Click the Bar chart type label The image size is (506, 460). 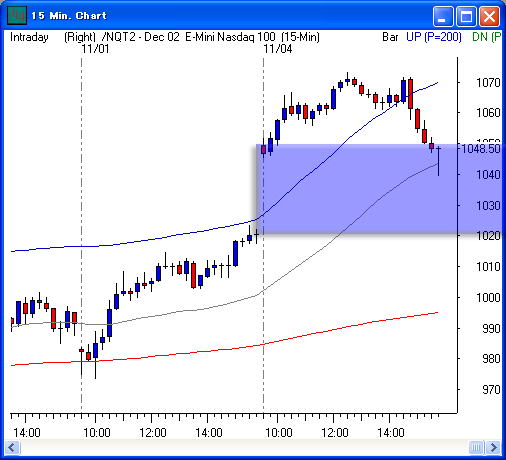click(x=390, y=37)
